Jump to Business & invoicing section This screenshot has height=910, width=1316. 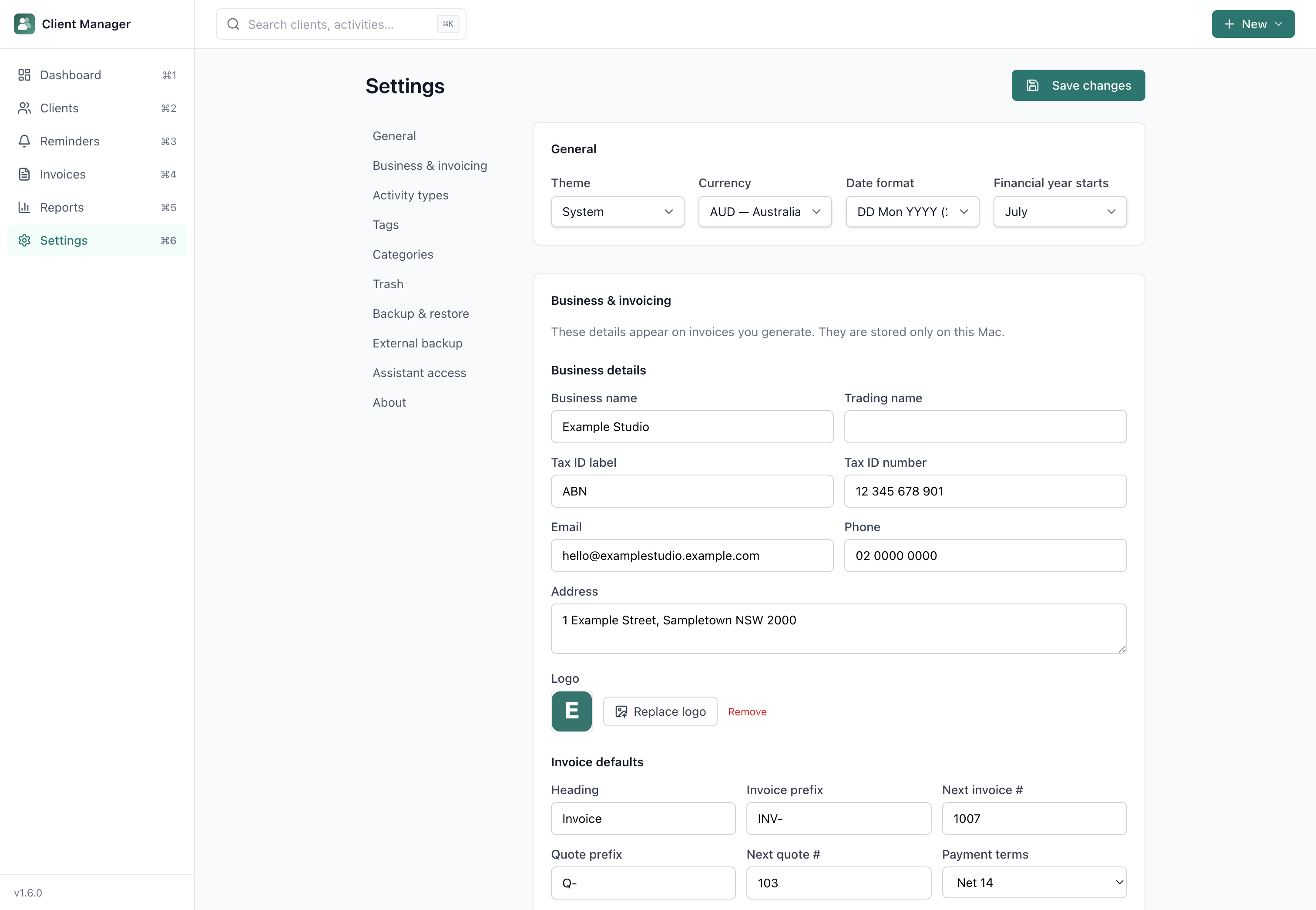[430, 165]
